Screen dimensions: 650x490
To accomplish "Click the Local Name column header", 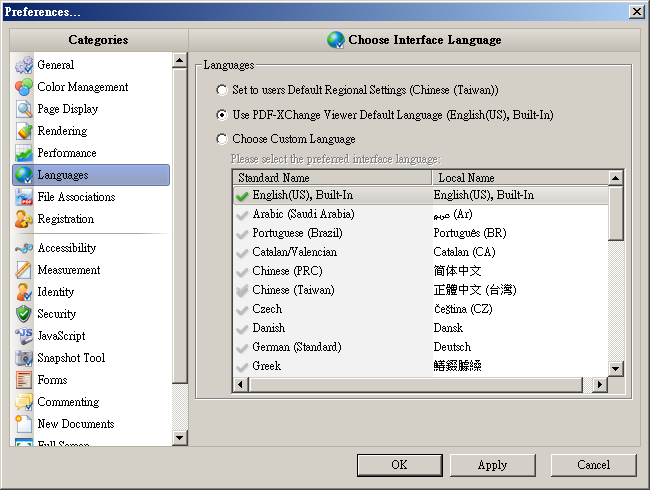I will coord(520,178).
